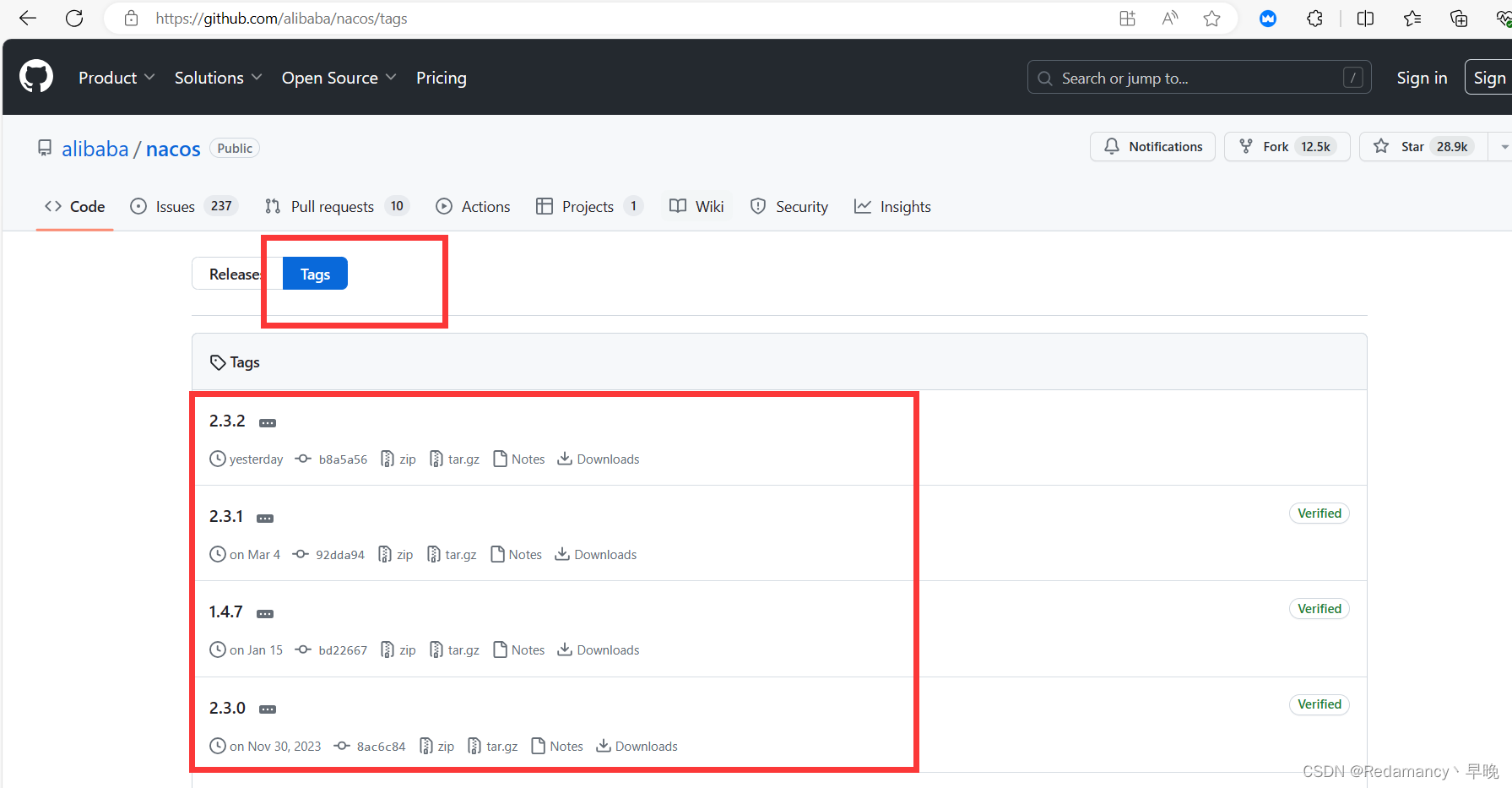Image resolution: width=1512 pixels, height=788 pixels.
Task: Open Downloads for tag 2.3.0
Action: click(637, 747)
